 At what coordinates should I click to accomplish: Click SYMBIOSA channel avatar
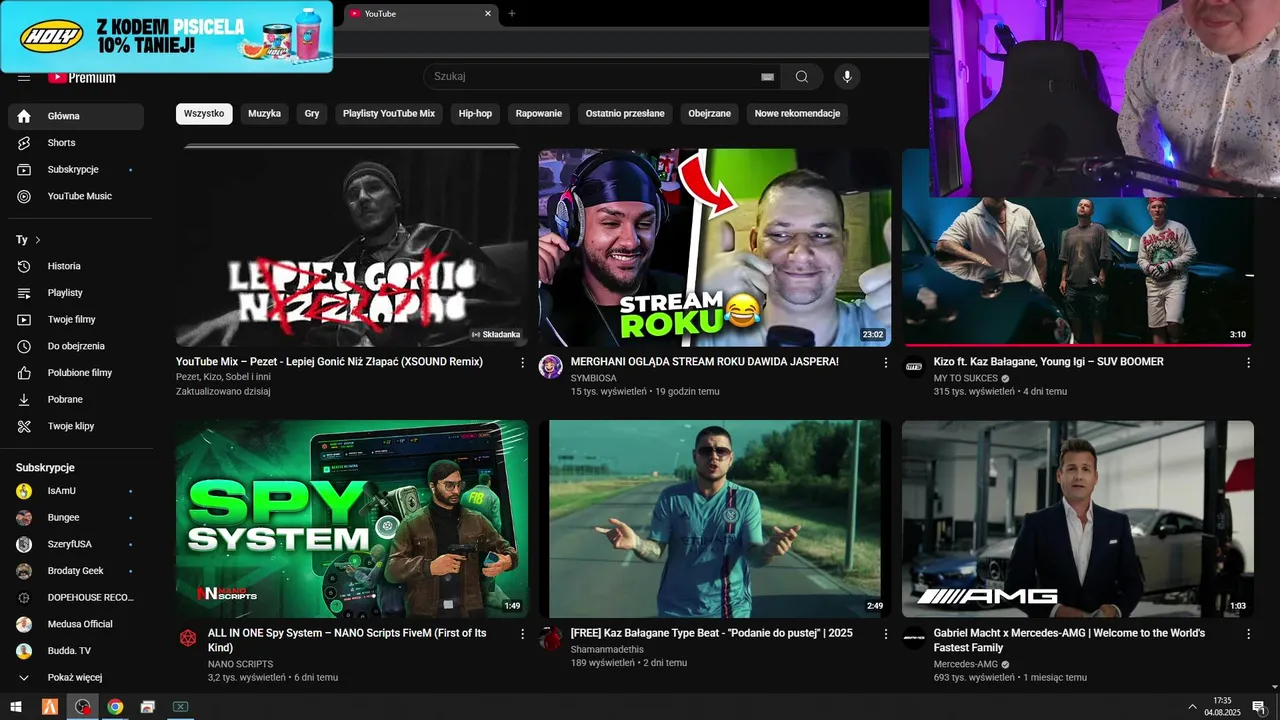[551, 367]
